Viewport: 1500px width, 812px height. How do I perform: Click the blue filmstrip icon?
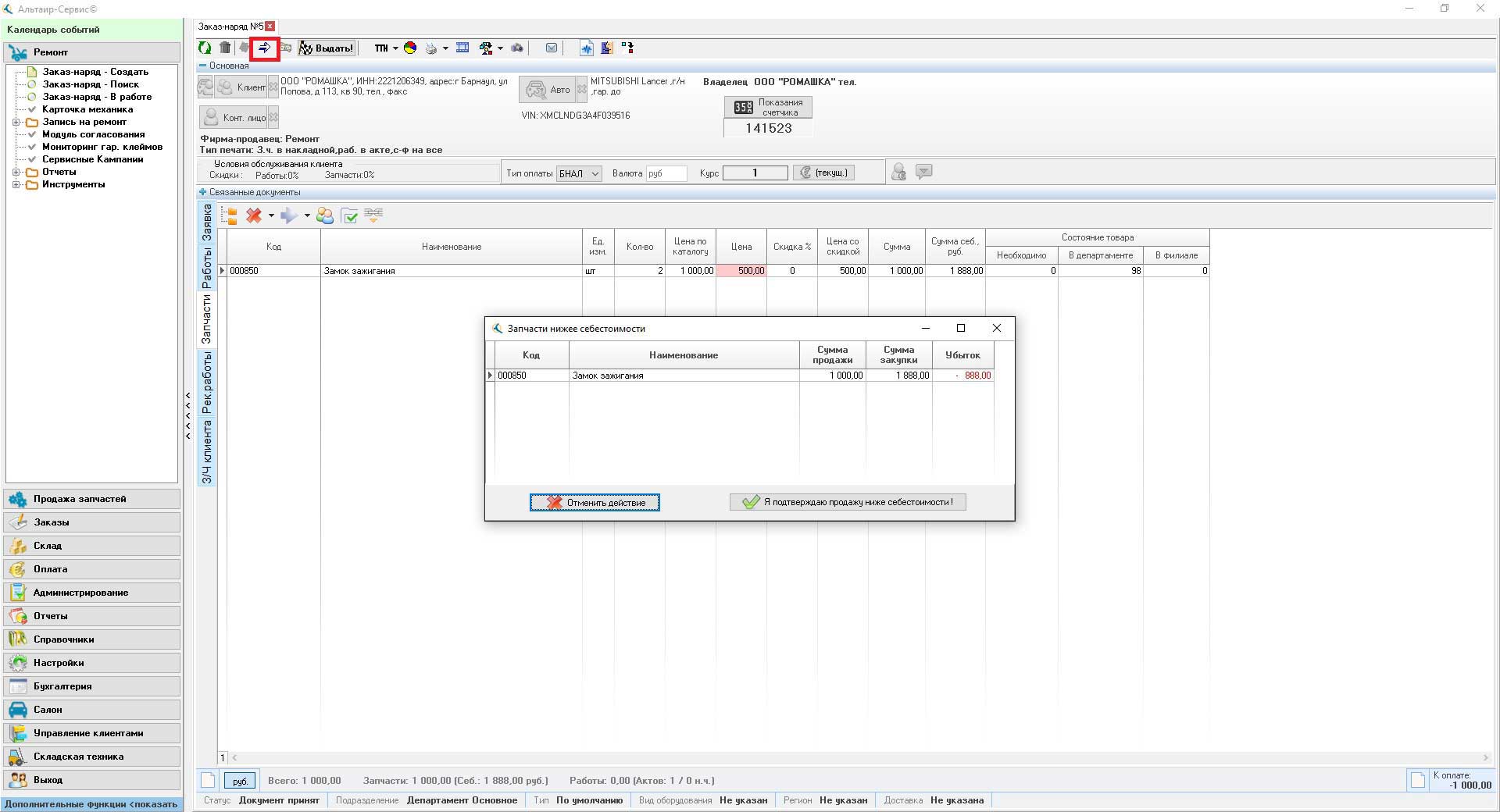coord(462,48)
